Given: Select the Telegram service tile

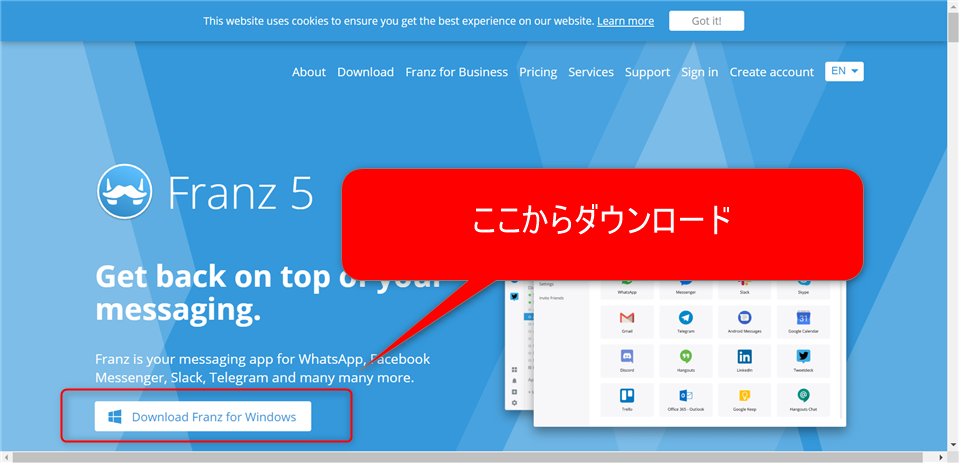Looking at the screenshot, I should point(686,322).
